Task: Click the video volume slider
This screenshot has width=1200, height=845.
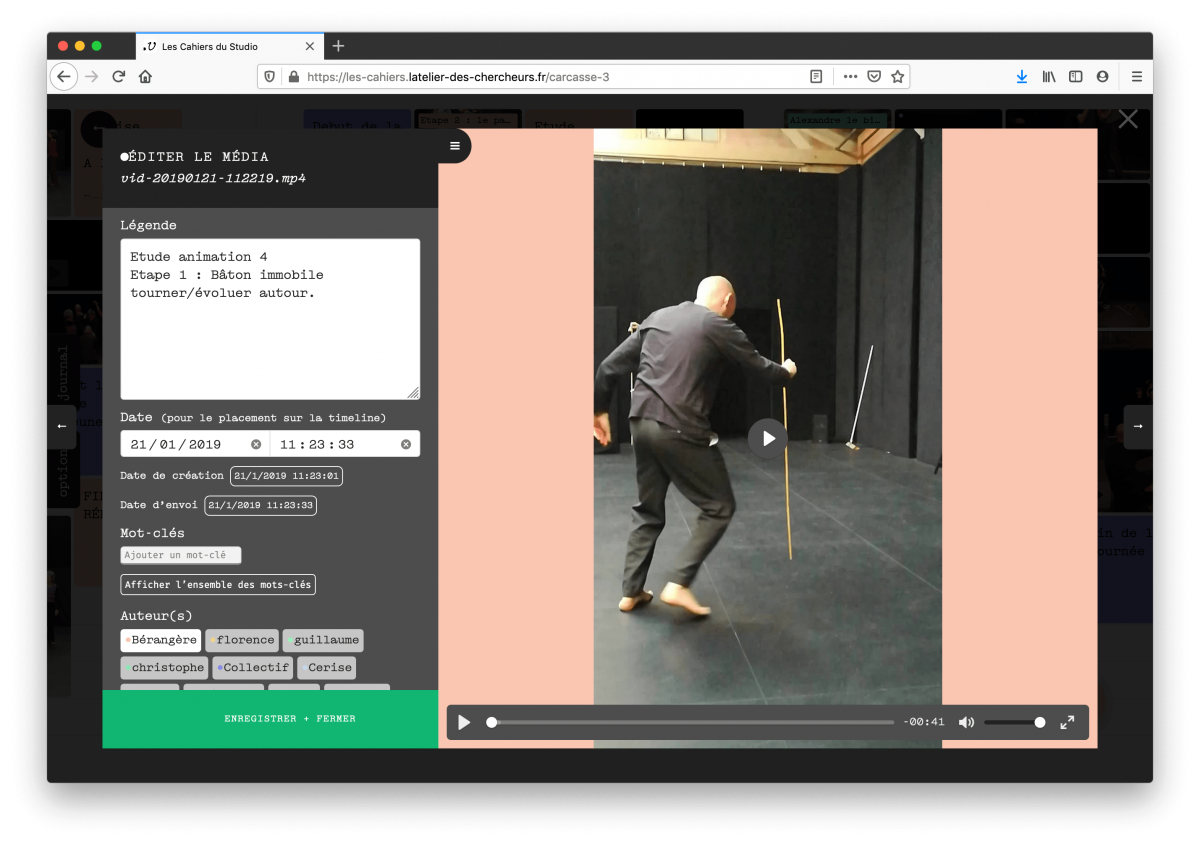Action: point(1015,722)
